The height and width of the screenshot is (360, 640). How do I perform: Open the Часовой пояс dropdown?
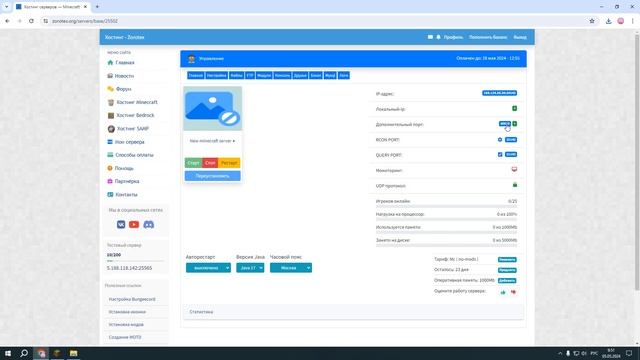point(291,268)
